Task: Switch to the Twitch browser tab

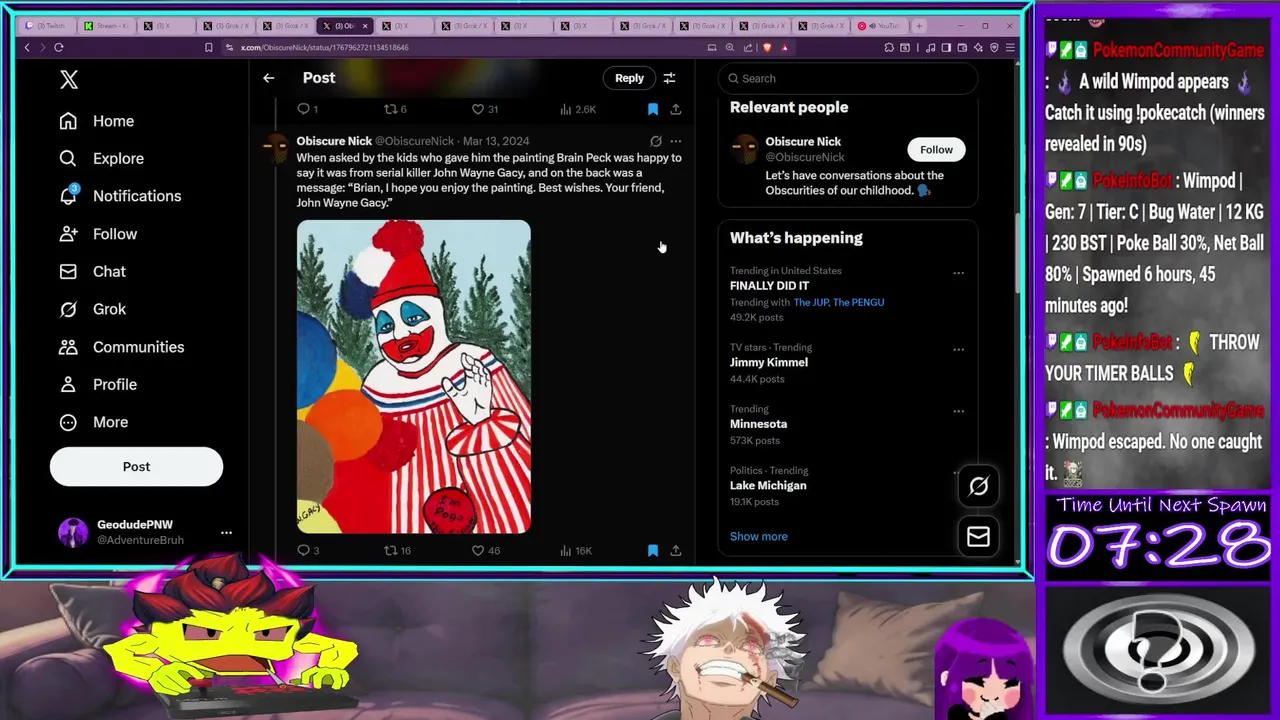Action: point(45,25)
